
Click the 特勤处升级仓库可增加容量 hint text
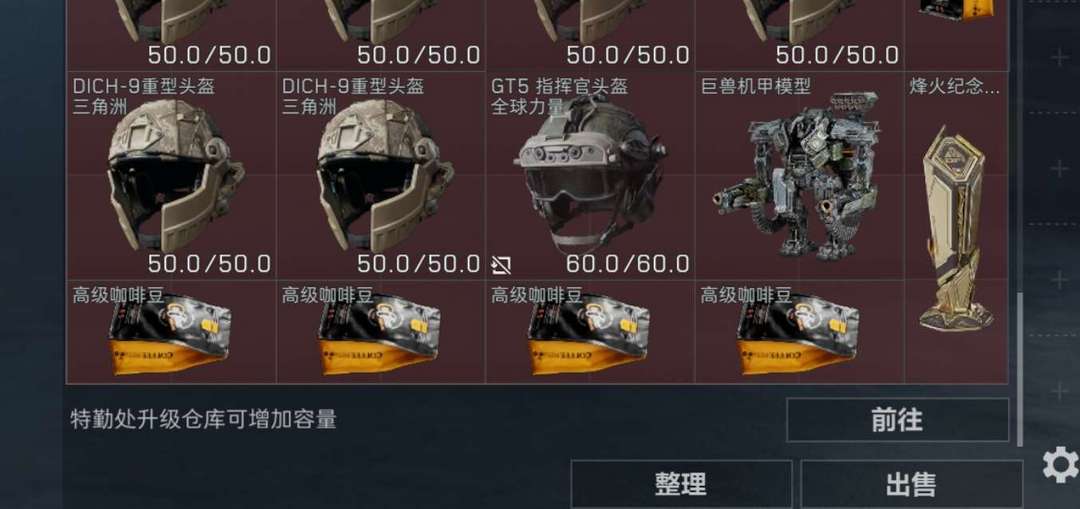(x=203, y=419)
